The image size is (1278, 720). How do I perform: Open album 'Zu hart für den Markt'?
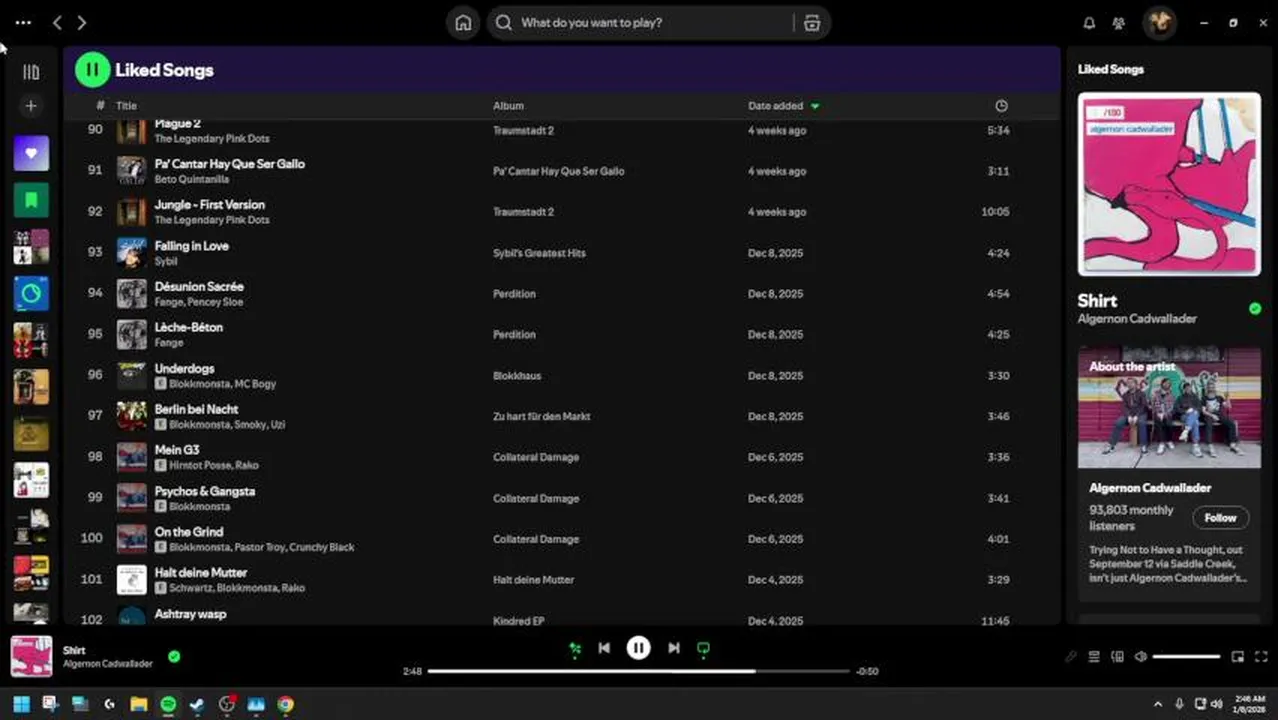pos(541,417)
